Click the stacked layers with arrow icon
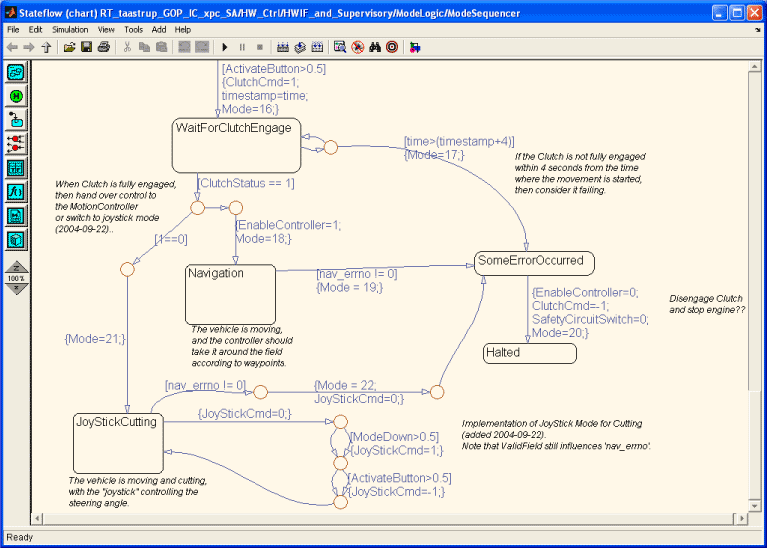767x548 pixels. [300, 47]
